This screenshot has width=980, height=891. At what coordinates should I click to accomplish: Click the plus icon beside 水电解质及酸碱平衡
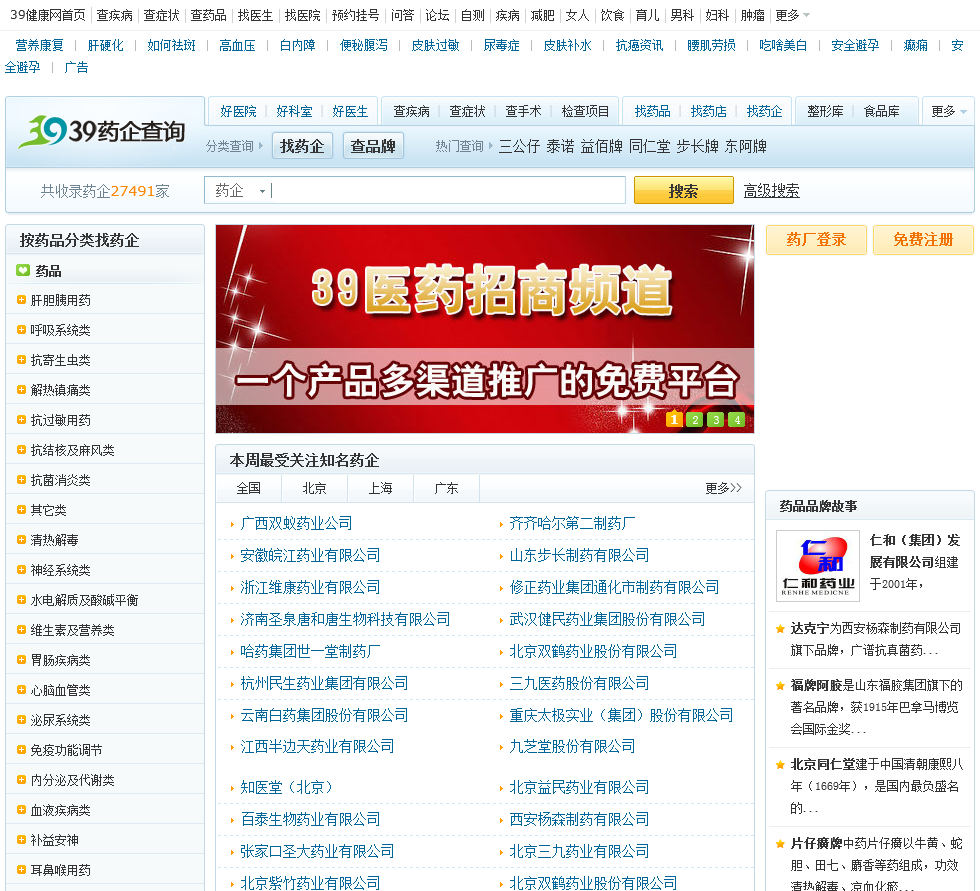tap(21, 600)
